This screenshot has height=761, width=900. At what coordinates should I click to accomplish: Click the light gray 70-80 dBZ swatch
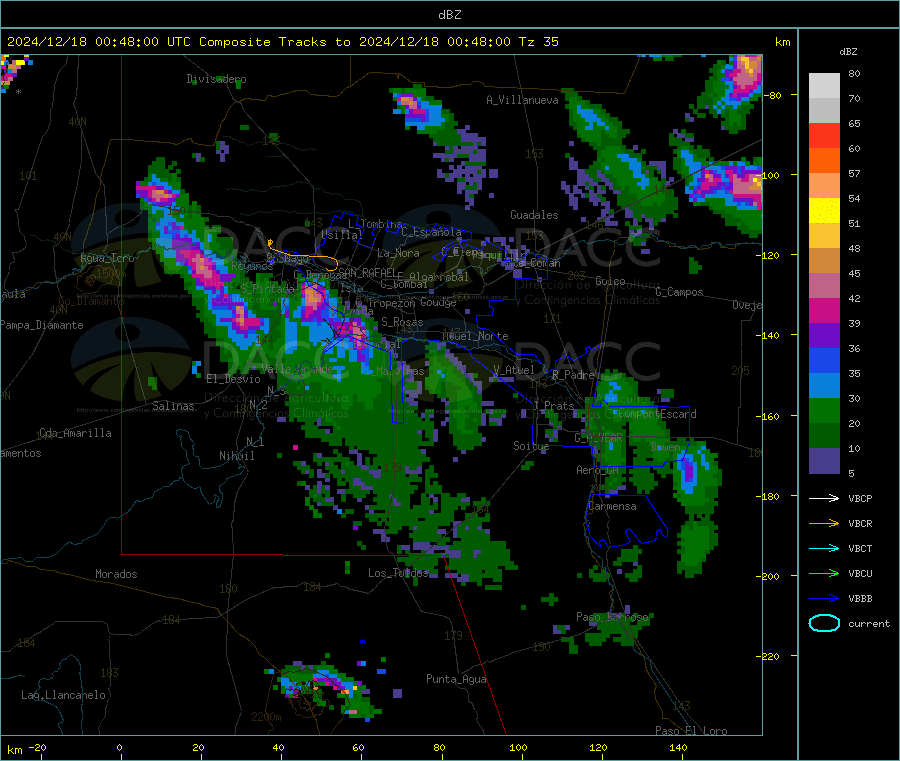point(824,86)
